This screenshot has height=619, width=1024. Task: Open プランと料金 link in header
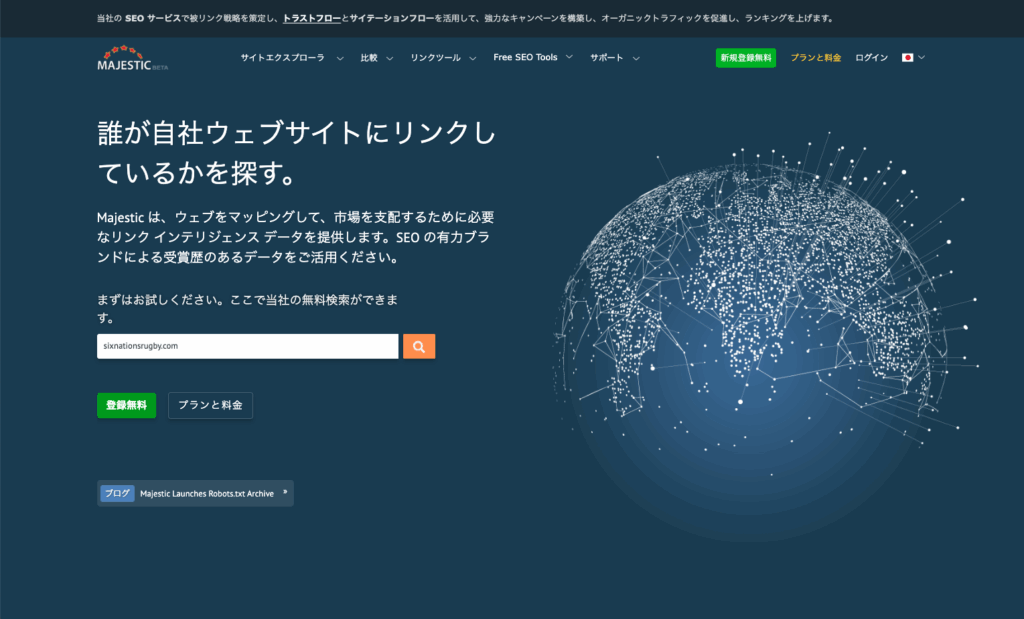(x=816, y=57)
